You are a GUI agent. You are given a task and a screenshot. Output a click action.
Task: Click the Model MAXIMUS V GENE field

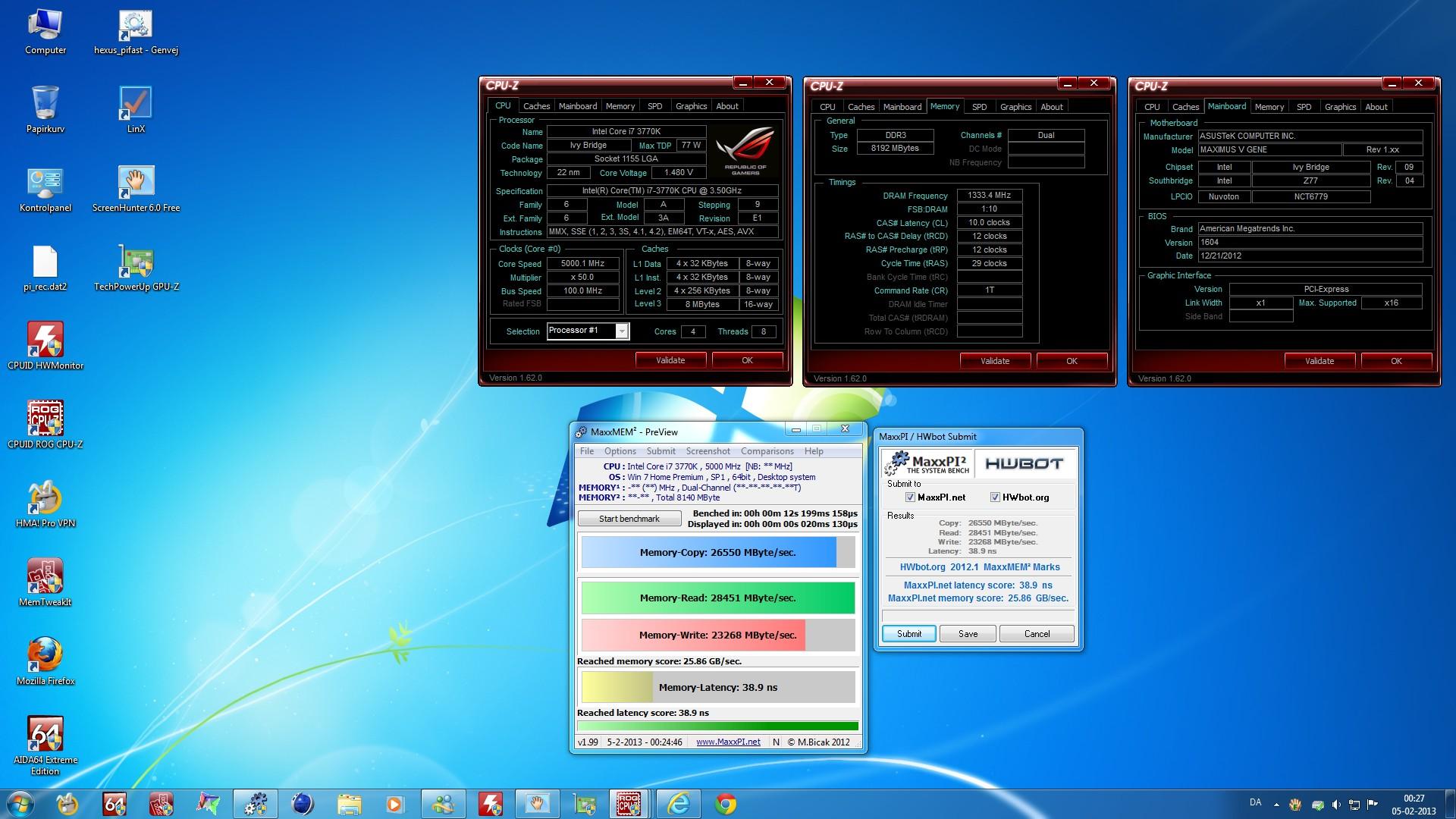[x=1270, y=150]
